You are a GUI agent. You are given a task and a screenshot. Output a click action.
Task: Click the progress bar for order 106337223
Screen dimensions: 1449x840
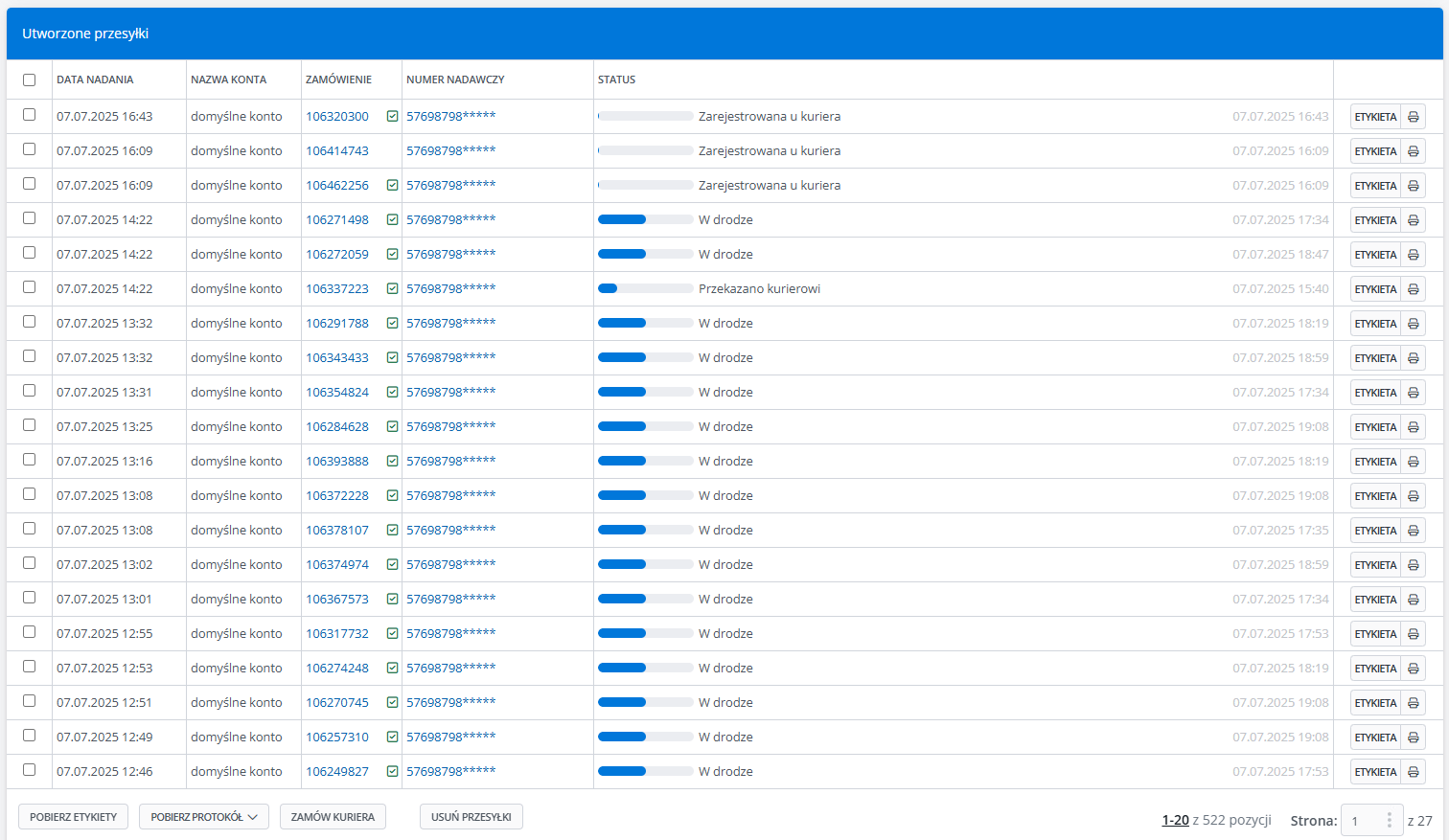(645, 289)
